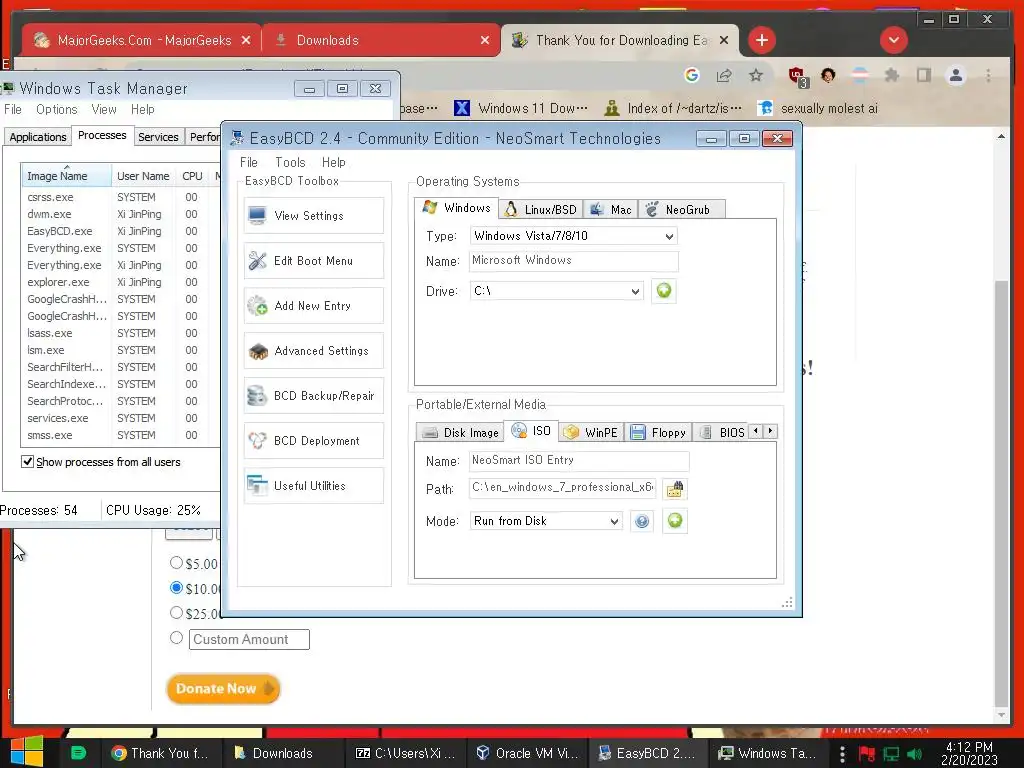Click red flag icon in system tray

point(867,754)
